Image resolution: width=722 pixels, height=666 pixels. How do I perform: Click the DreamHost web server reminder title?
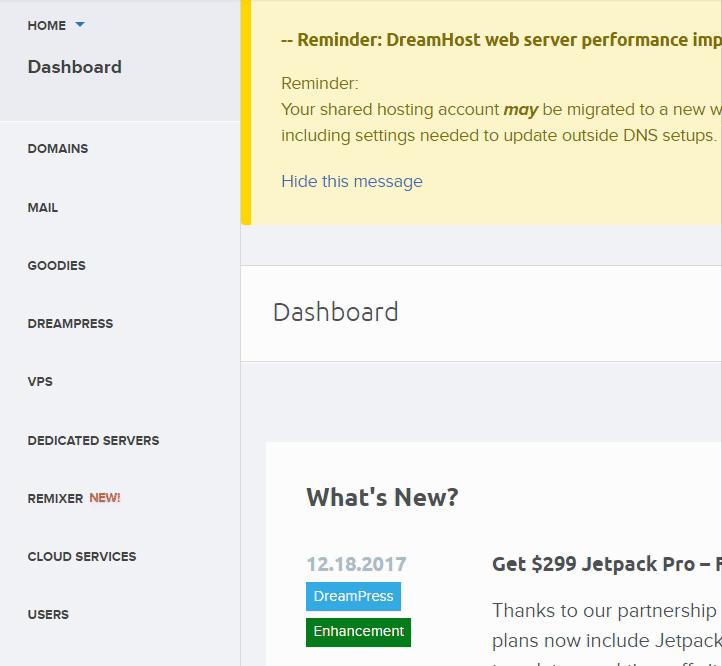click(501, 40)
